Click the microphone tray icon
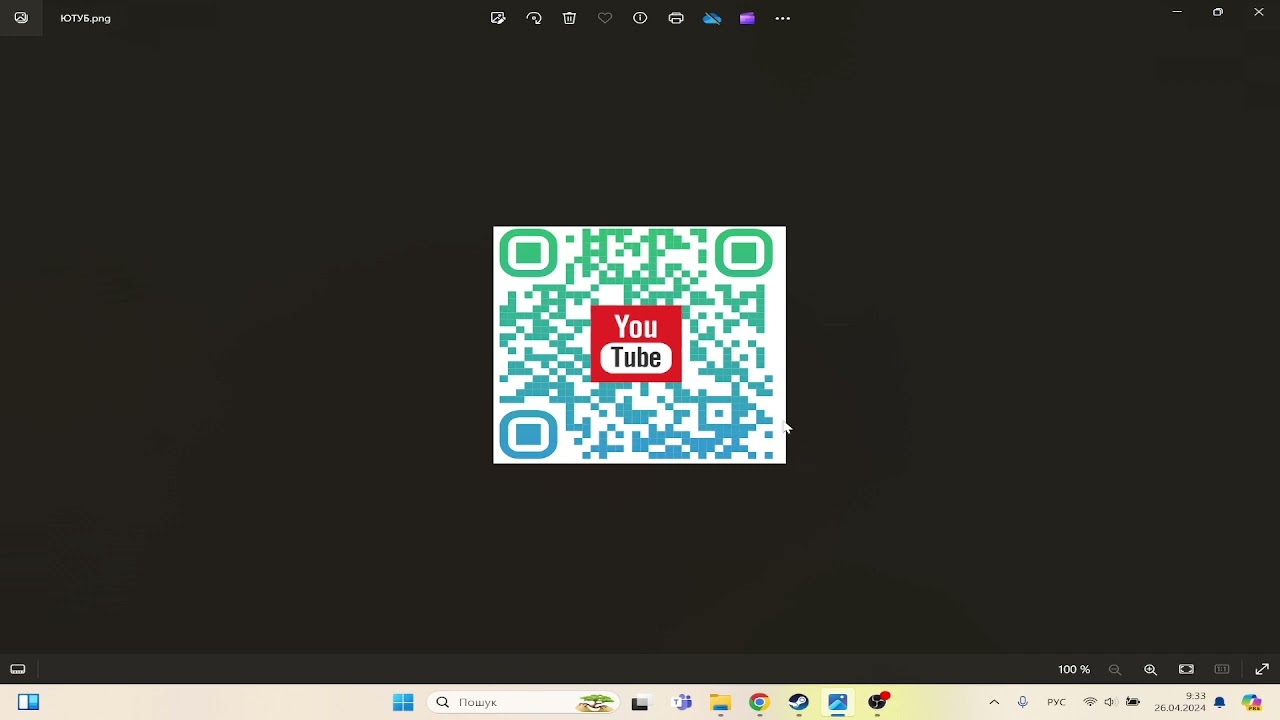Image resolution: width=1280 pixels, height=720 pixels. tap(1022, 702)
